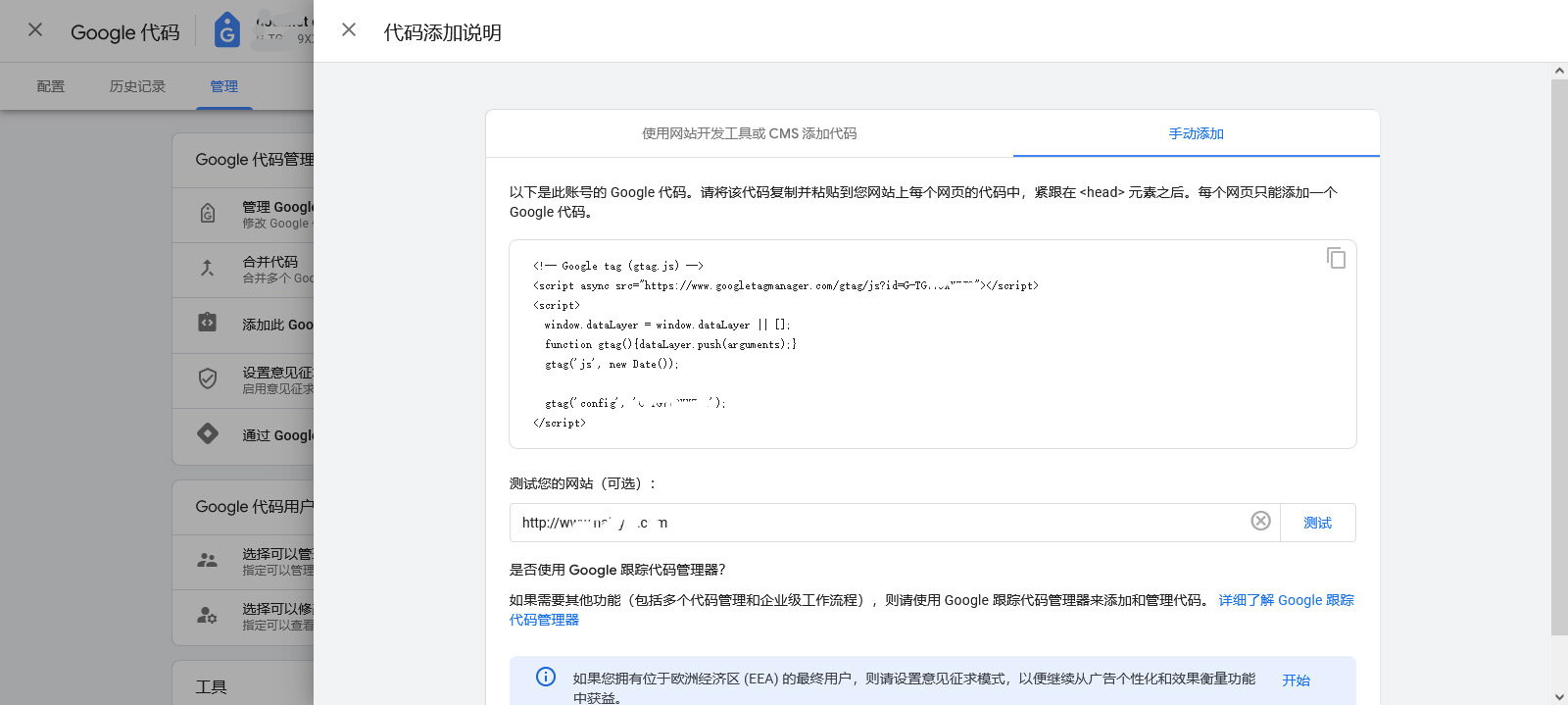Click the 添加此 Google code icon
Viewport: 1568px width, 705px height.
click(x=208, y=323)
